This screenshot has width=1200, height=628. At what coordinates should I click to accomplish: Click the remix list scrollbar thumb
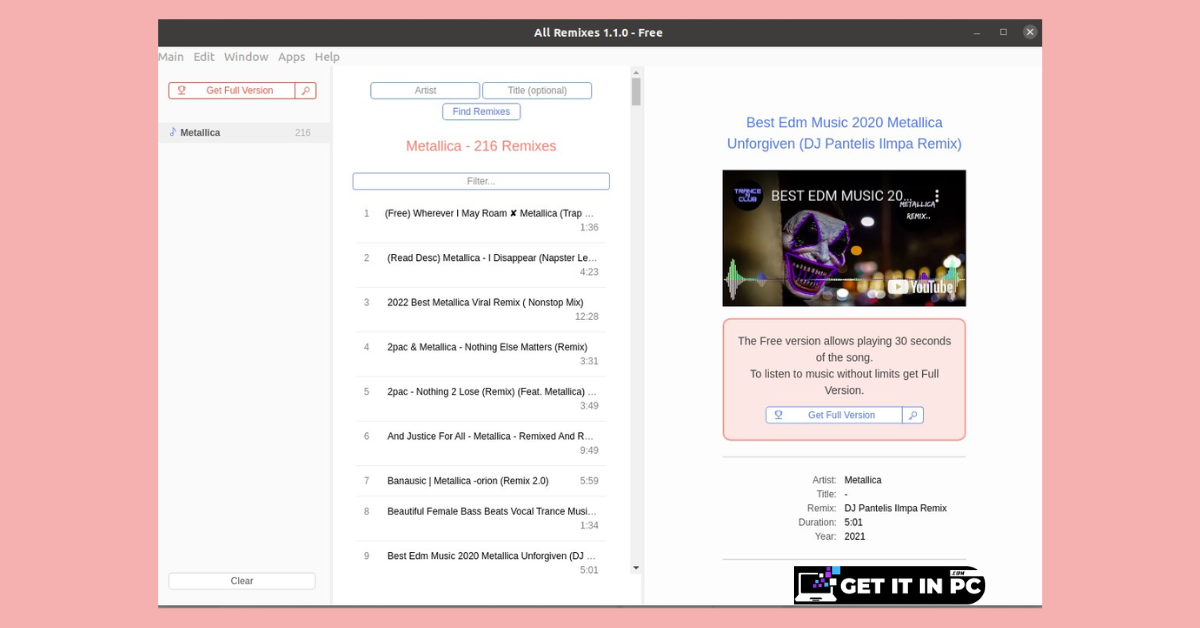pos(636,91)
